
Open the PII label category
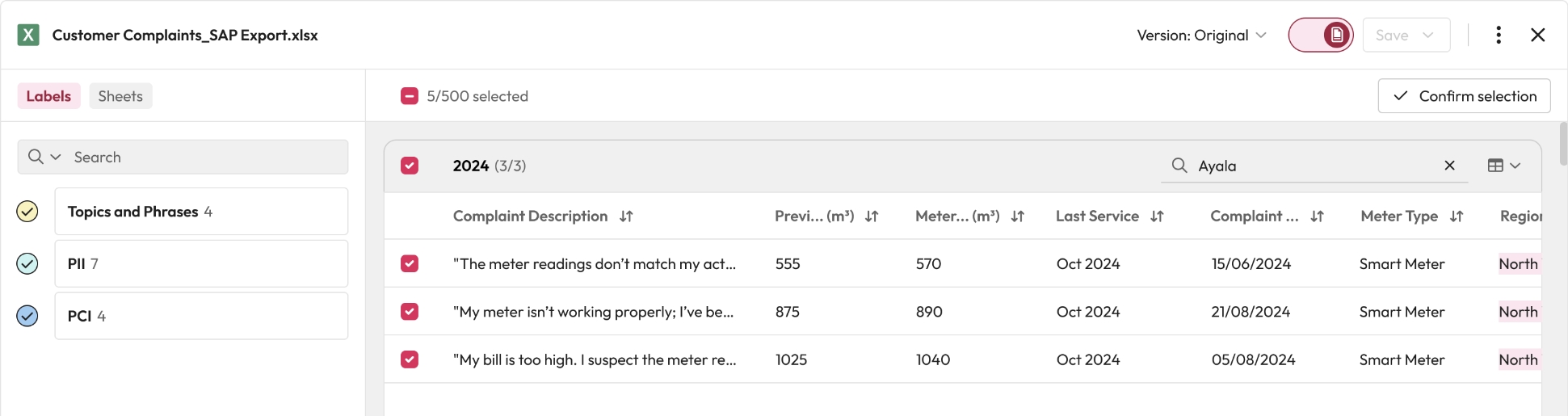coord(201,263)
